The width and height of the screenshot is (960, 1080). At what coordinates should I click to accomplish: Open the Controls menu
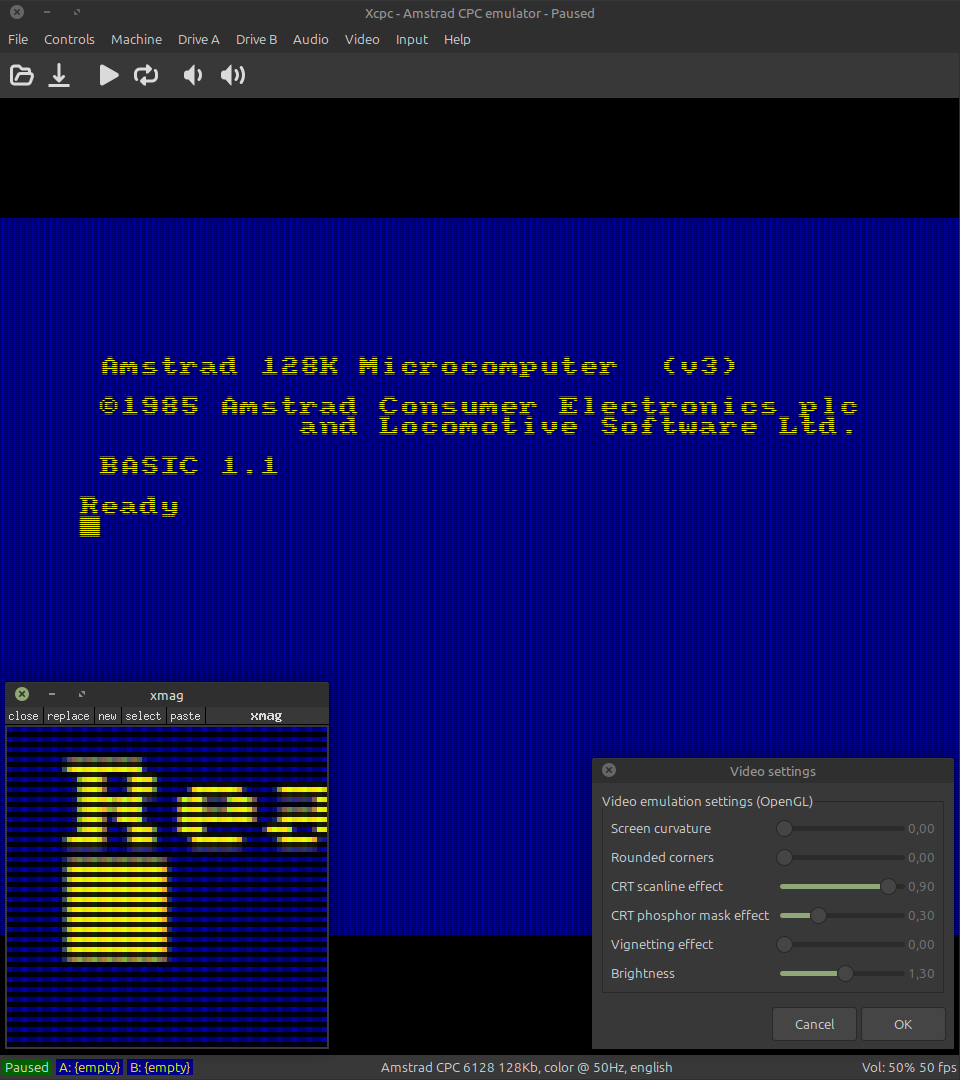tap(69, 40)
